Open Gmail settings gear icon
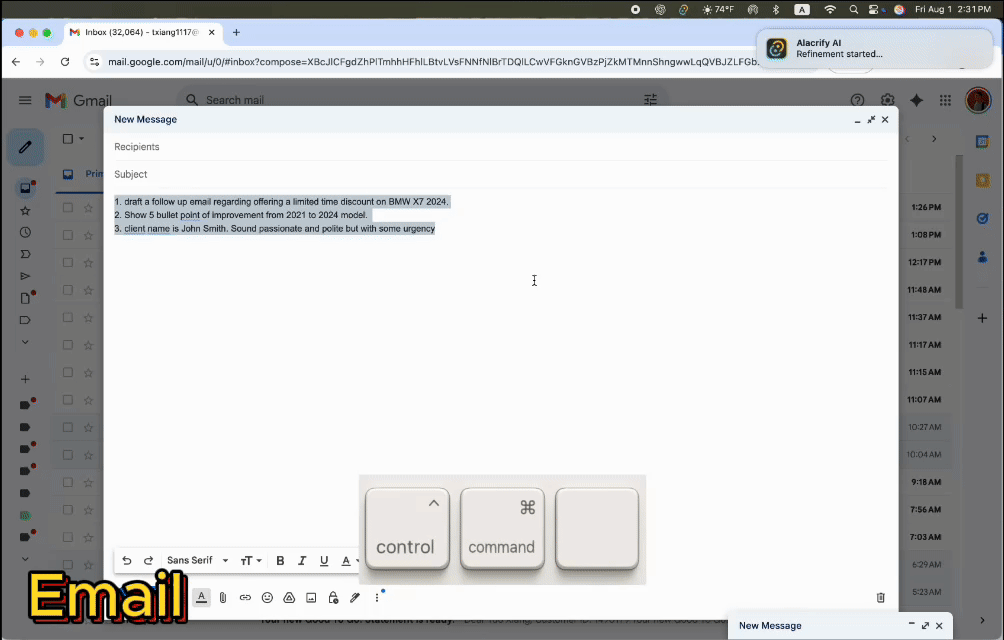Image resolution: width=1004 pixels, height=640 pixels. click(x=887, y=100)
